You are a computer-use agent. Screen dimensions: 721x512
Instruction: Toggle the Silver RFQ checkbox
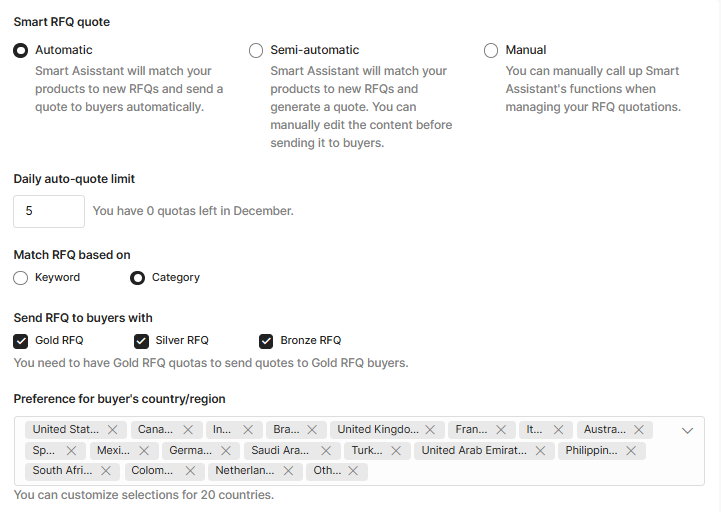click(x=141, y=340)
